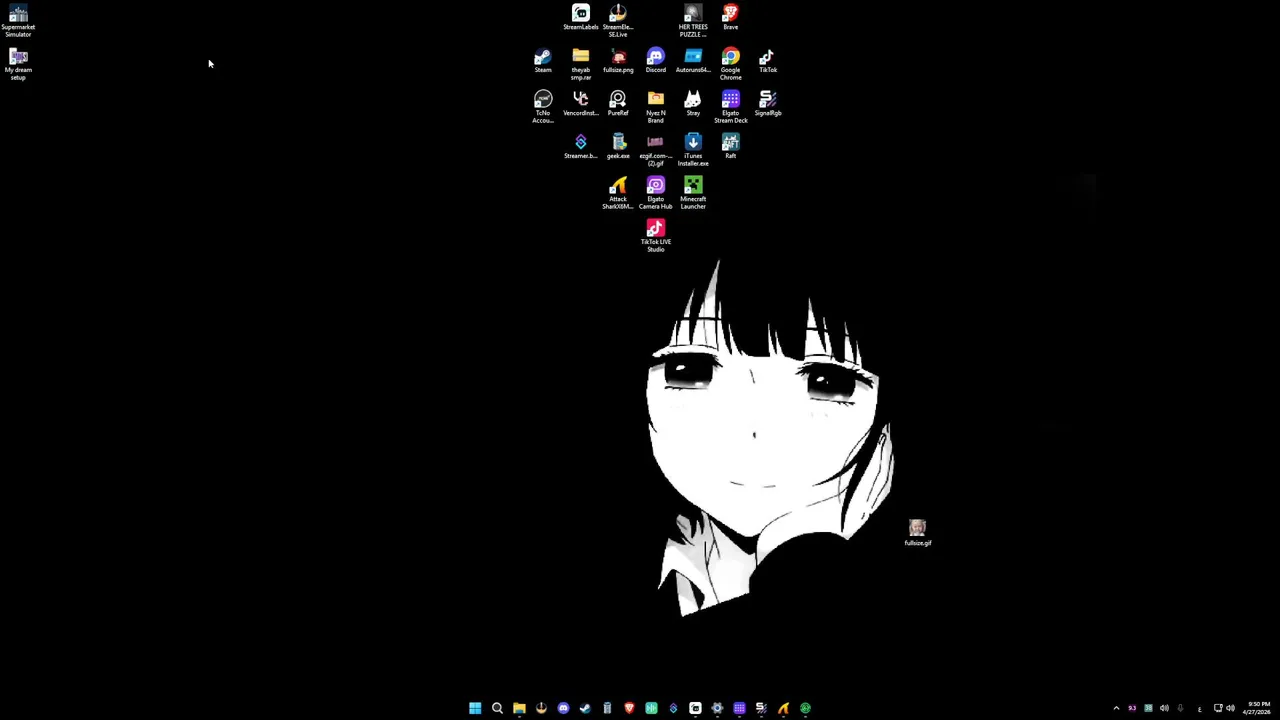Image resolution: width=1280 pixels, height=720 pixels.
Task: Click the Streamer.bot icon in the taskbar
Action: click(673, 708)
